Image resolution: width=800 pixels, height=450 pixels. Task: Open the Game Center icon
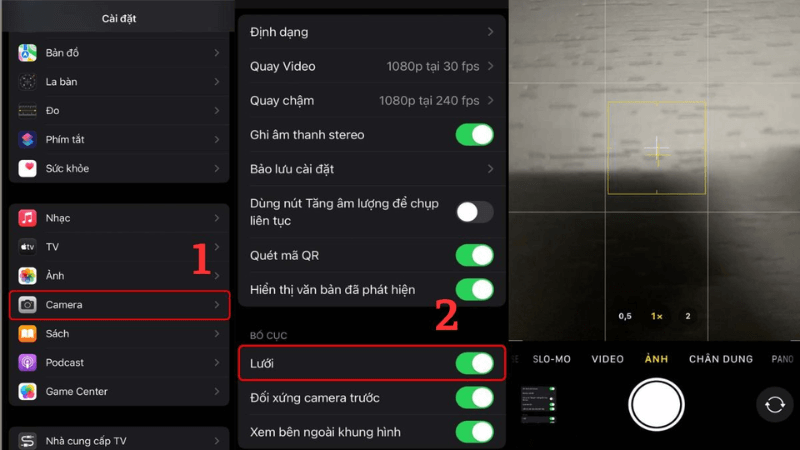pyautogui.click(x=28, y=392)
